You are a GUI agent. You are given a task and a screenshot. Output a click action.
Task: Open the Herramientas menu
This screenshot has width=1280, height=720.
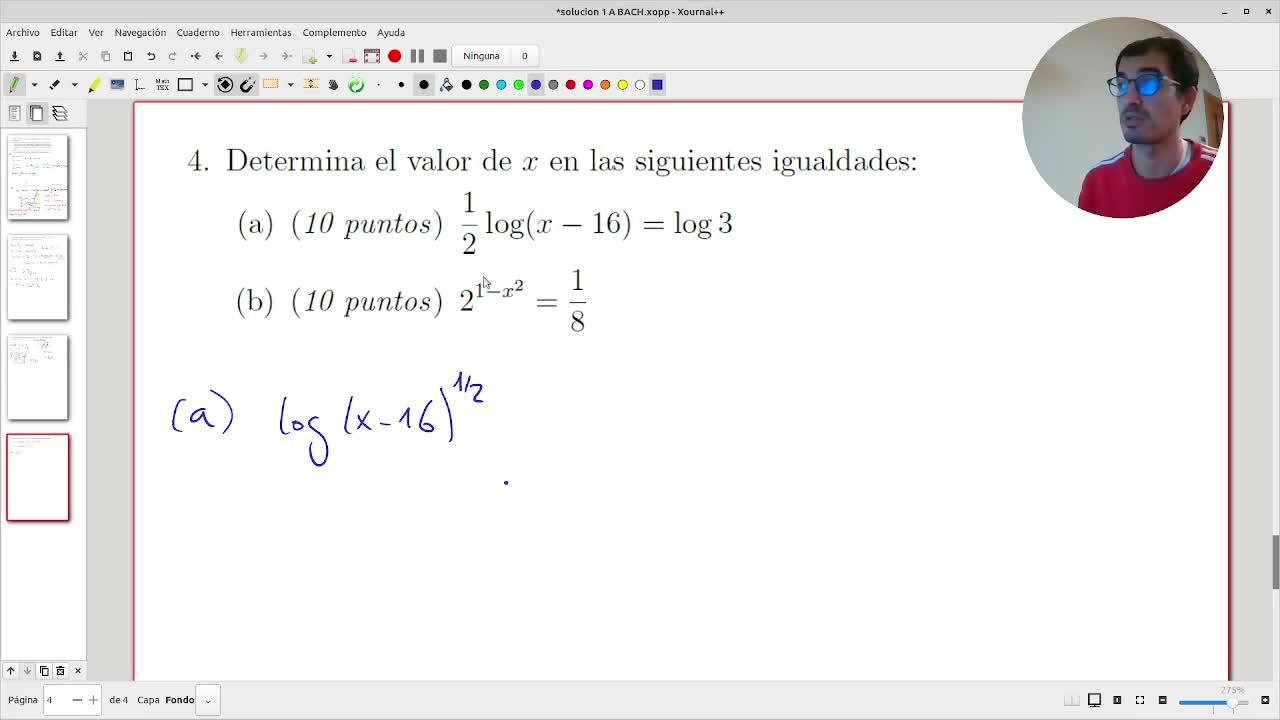pos(261,33)
